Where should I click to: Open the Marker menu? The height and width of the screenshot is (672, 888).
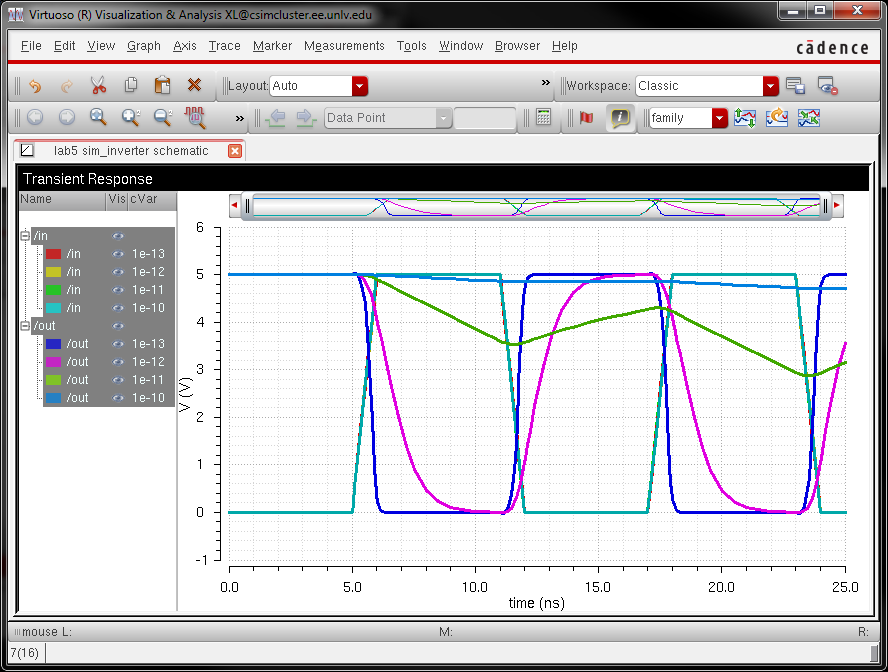[272, 46]
